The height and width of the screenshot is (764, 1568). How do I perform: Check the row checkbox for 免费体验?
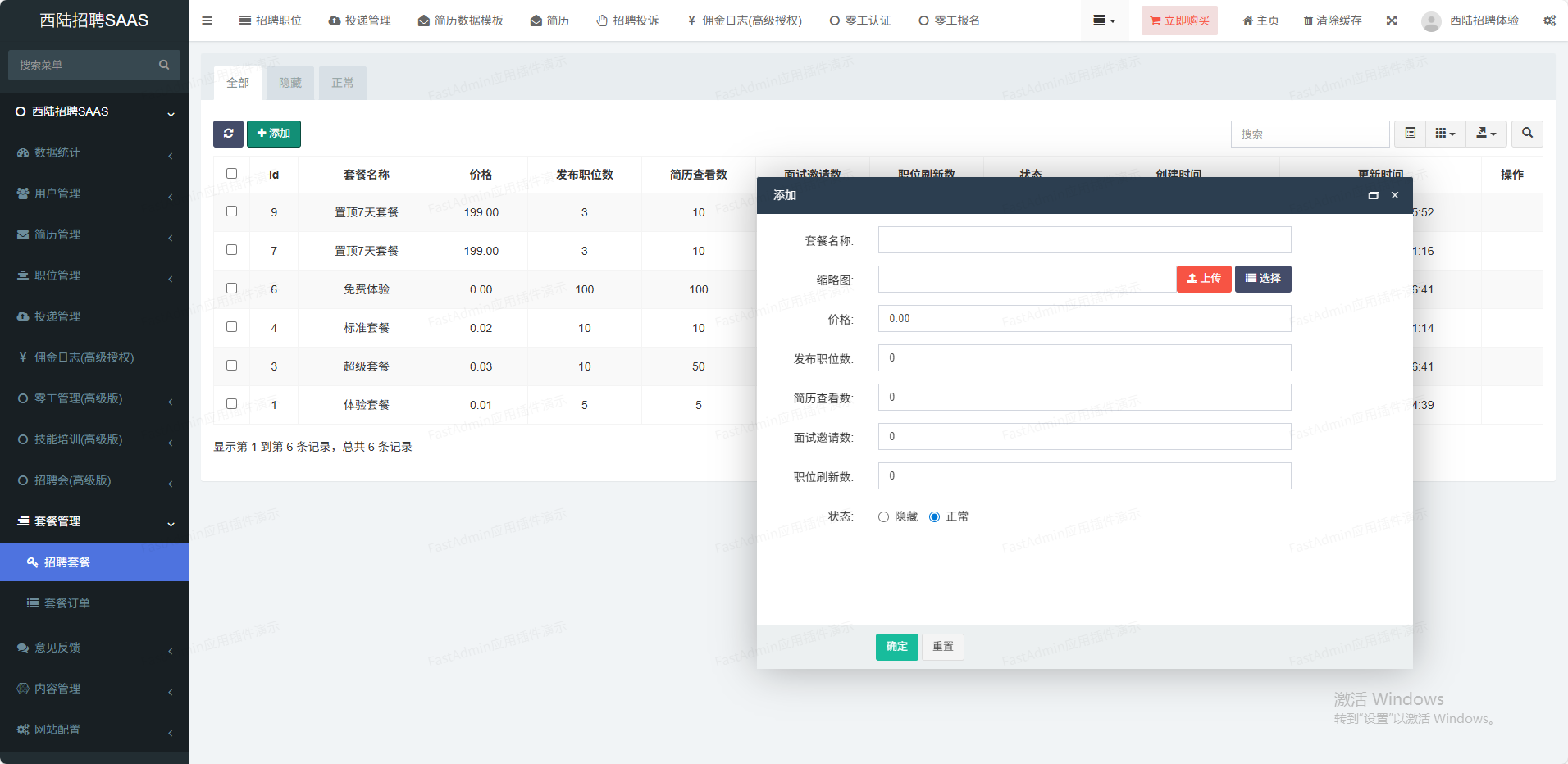[231, 289]
